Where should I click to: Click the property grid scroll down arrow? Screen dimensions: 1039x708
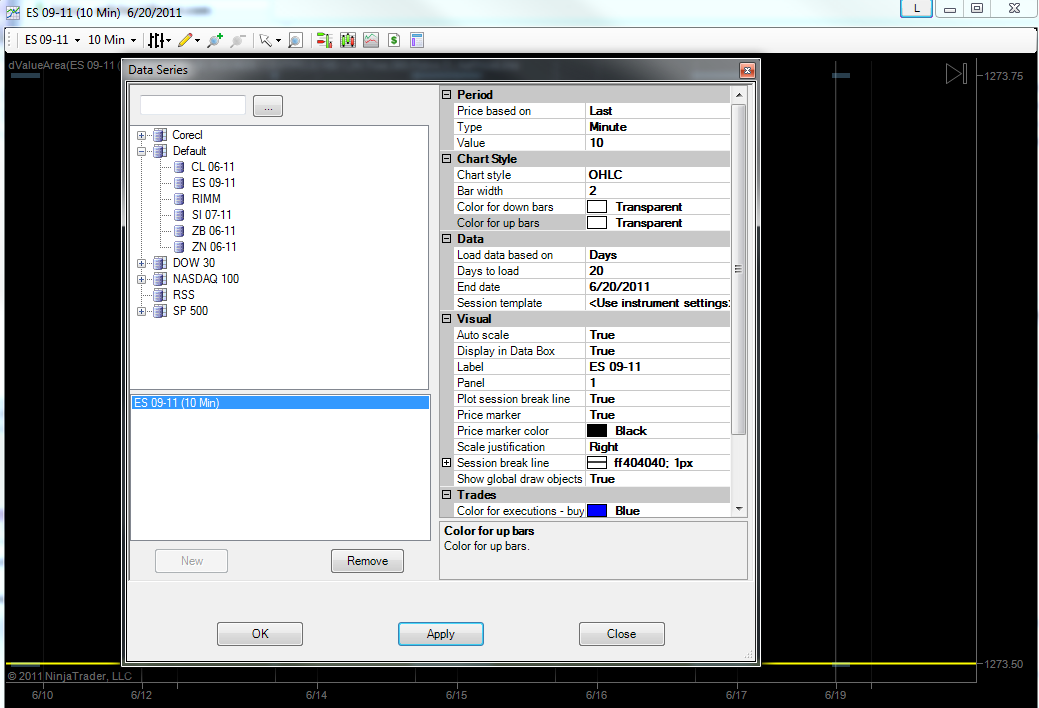pos(739,509)
